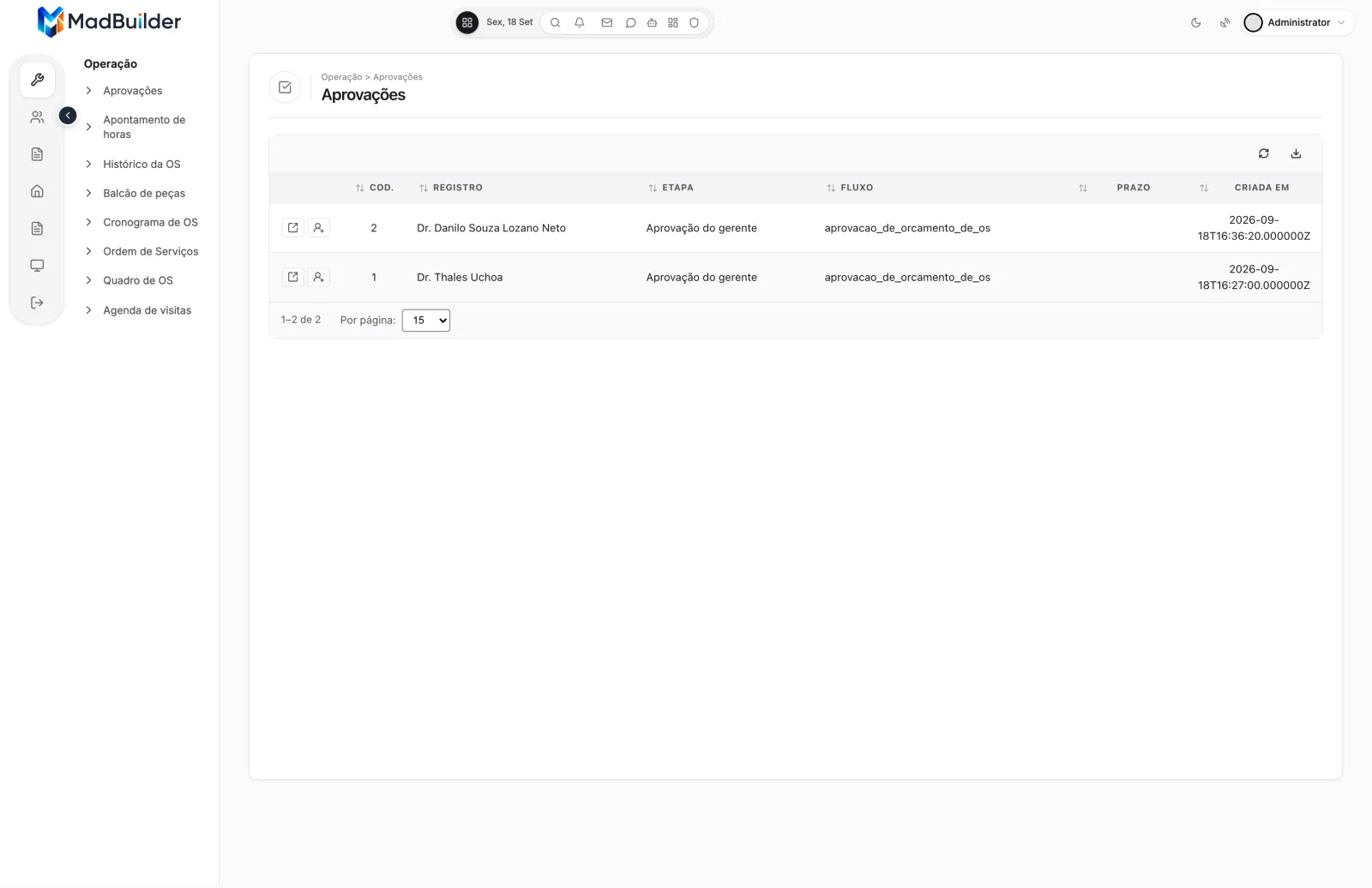Open record for Dr. Thales Uchoa
The image size is (1372, 888).
293,277
